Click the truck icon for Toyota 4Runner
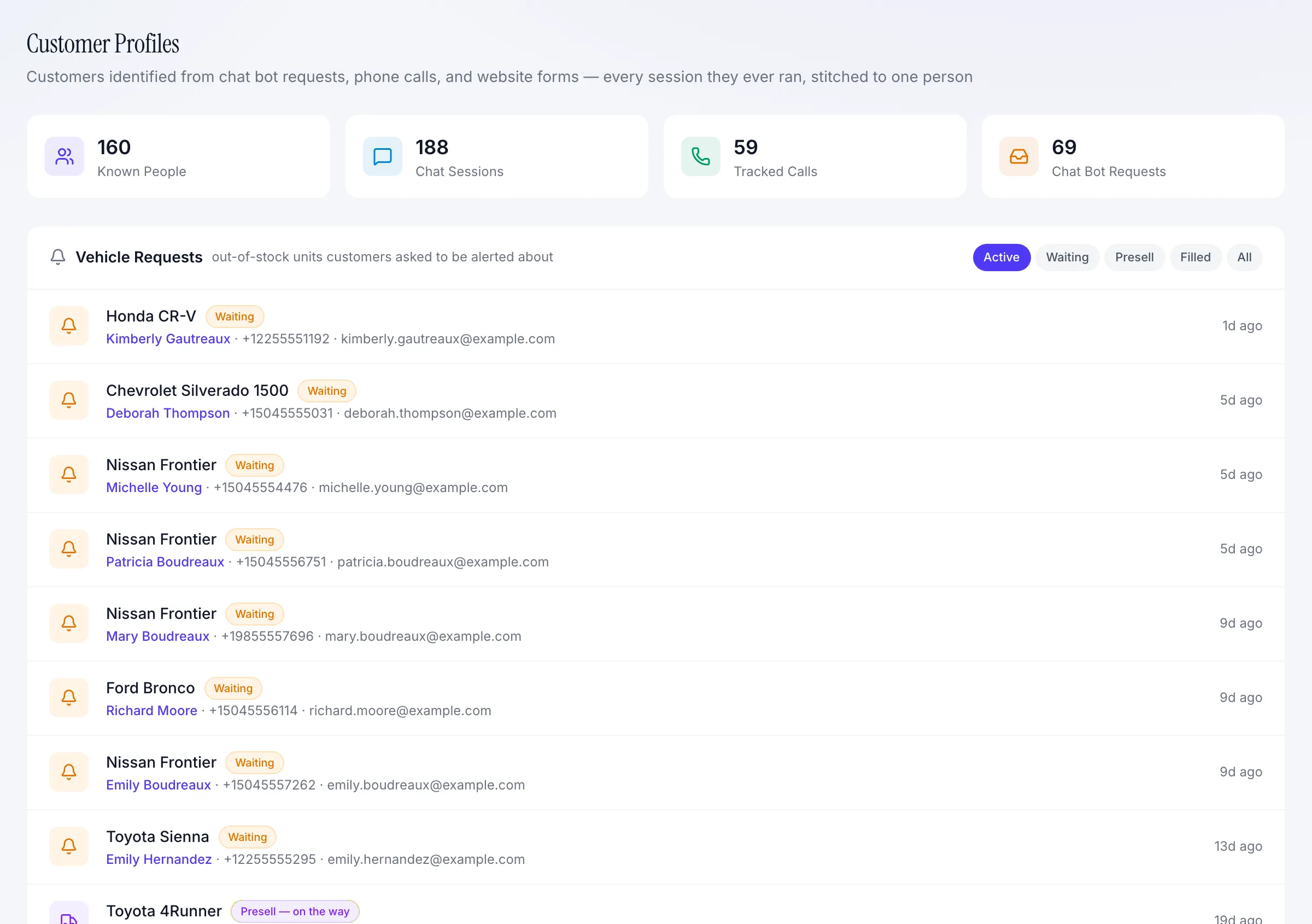This screenshot has height=924, width=1312. click(68, 914)
